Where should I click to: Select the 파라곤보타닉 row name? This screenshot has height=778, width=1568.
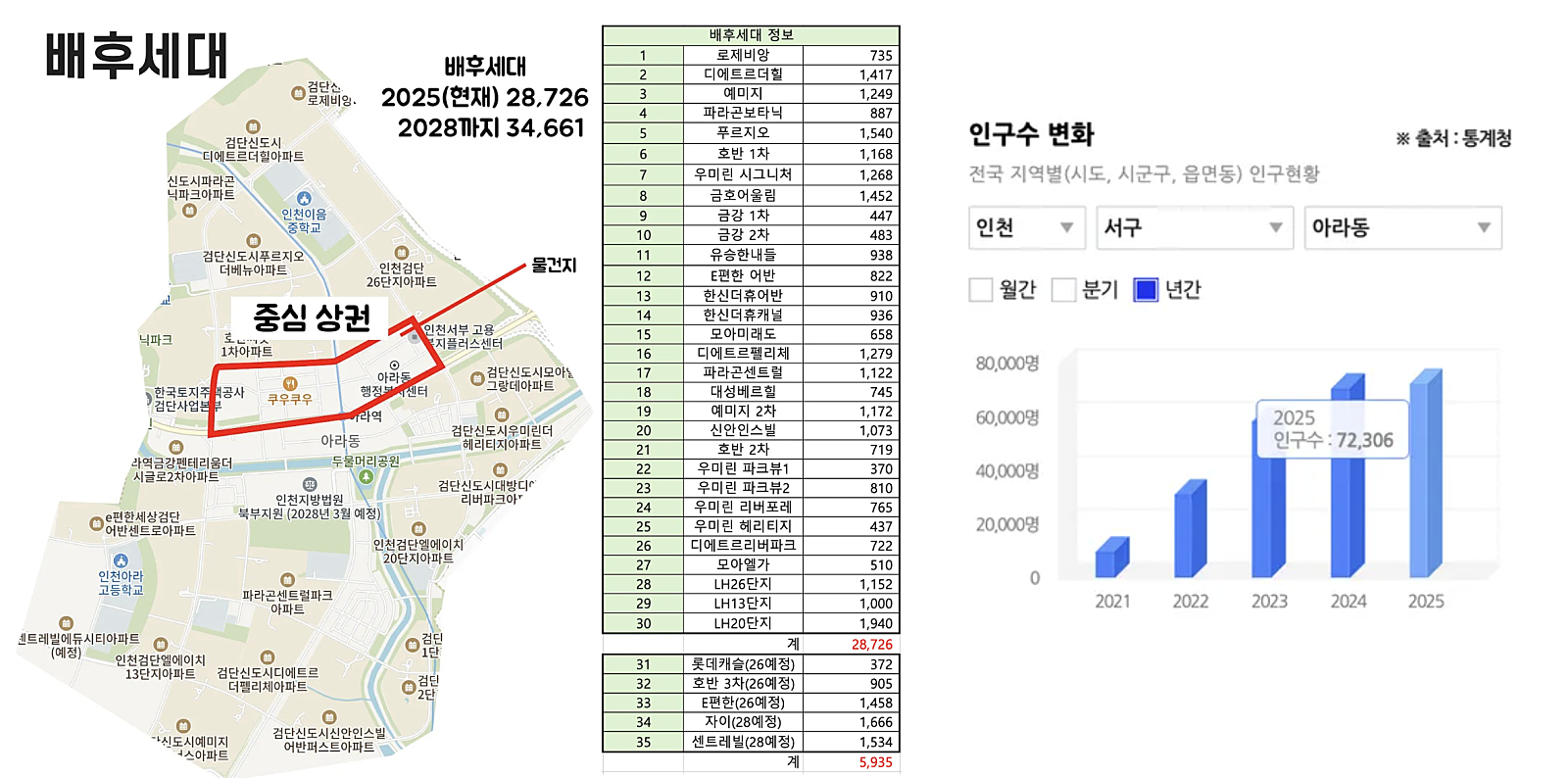[x=743, y=113]
